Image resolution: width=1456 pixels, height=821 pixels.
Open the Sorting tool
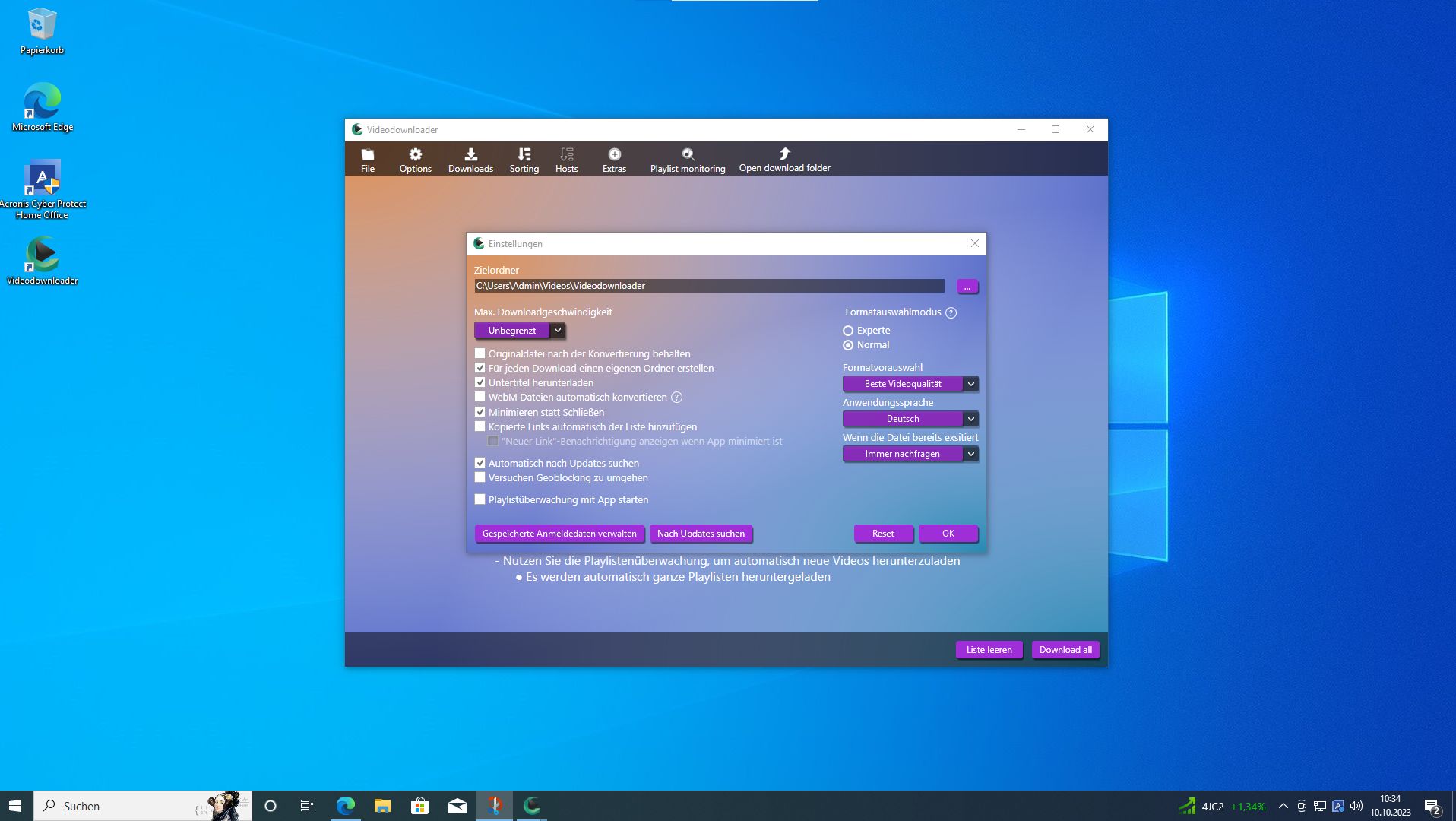click(x=524, y=159)
